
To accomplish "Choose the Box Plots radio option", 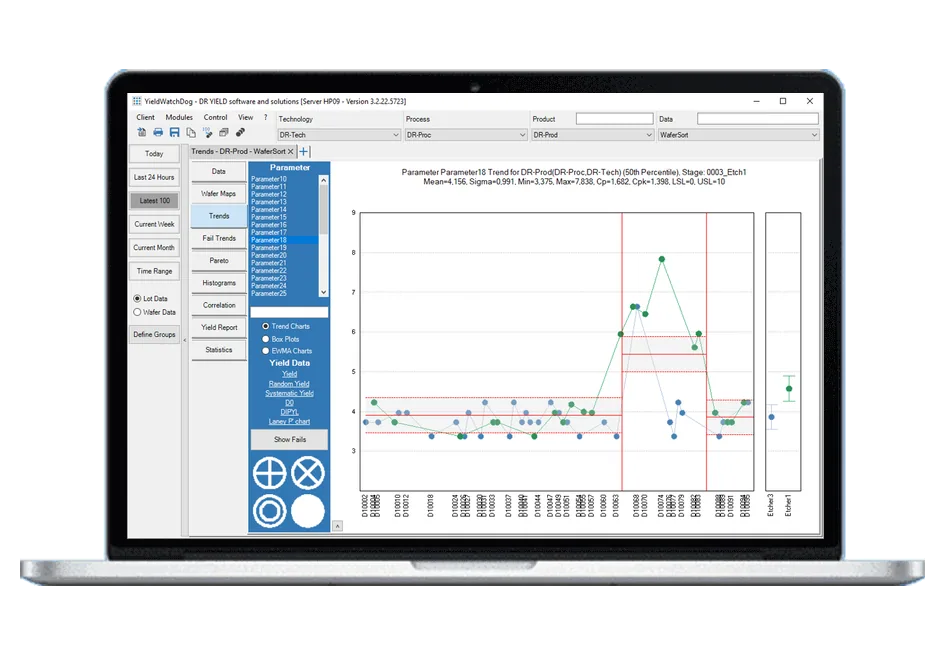I will click(265, 339).
